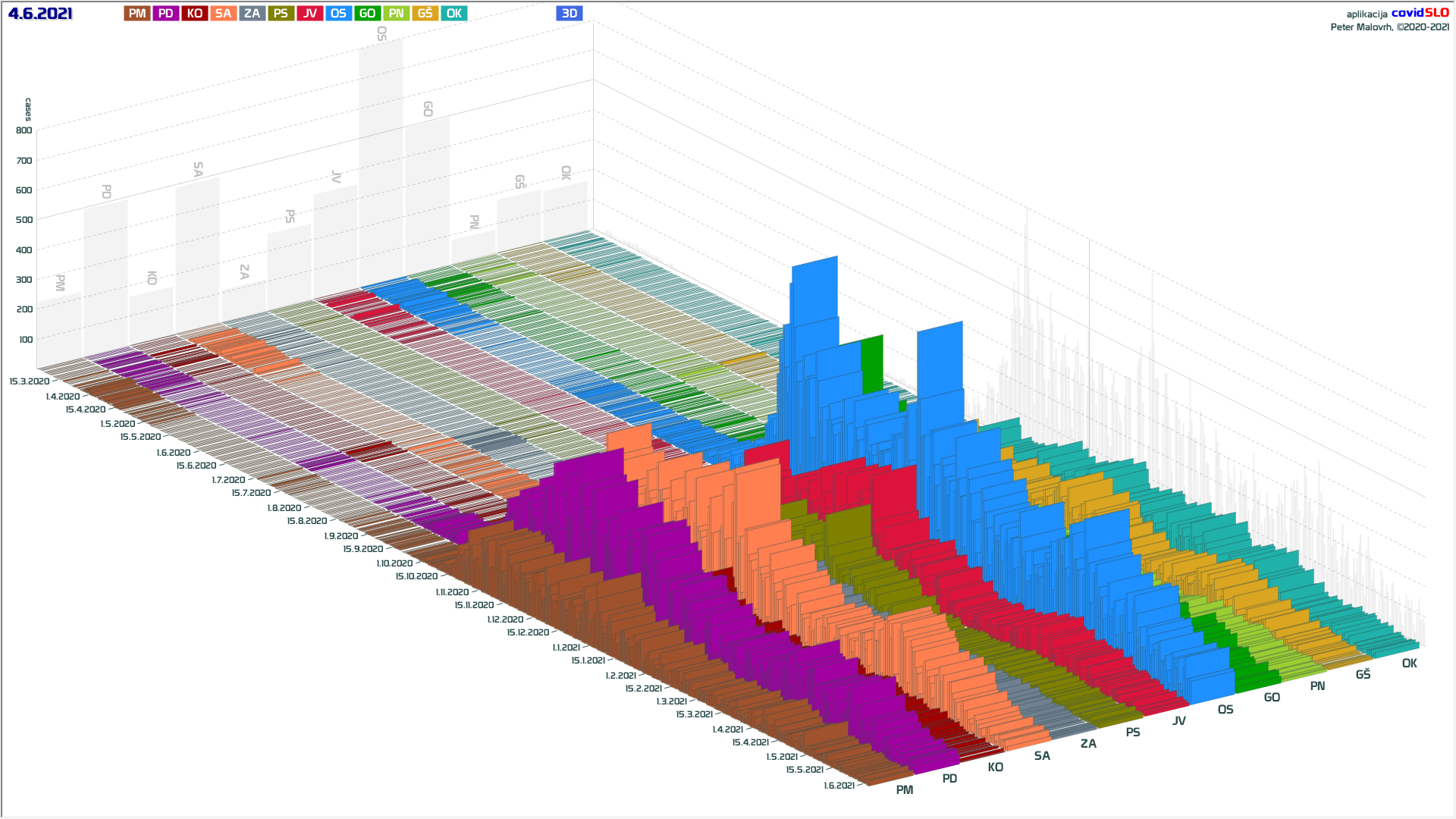Screen dimensions: 1456x819
Task: Click the ZA gray legend button
Action: click(252, 13)
